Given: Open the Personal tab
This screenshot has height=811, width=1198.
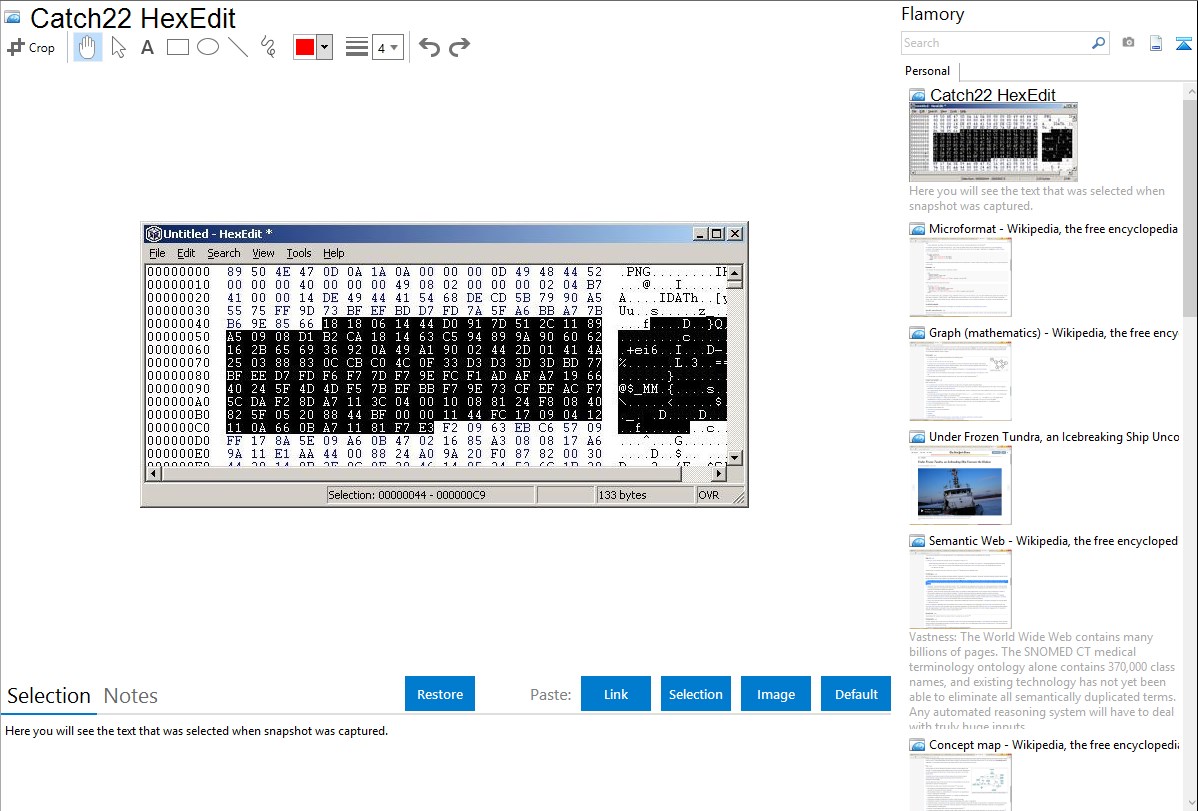Looking at the screenshot, I should (927, 71).
